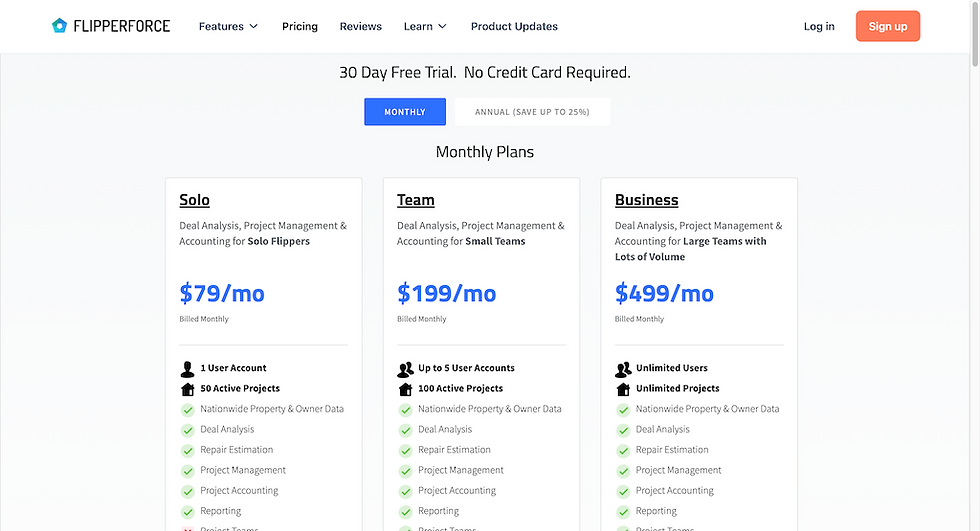Expand the Learn dropdown menu
This screenshot has width=980, height=531.
coord(425,26)
